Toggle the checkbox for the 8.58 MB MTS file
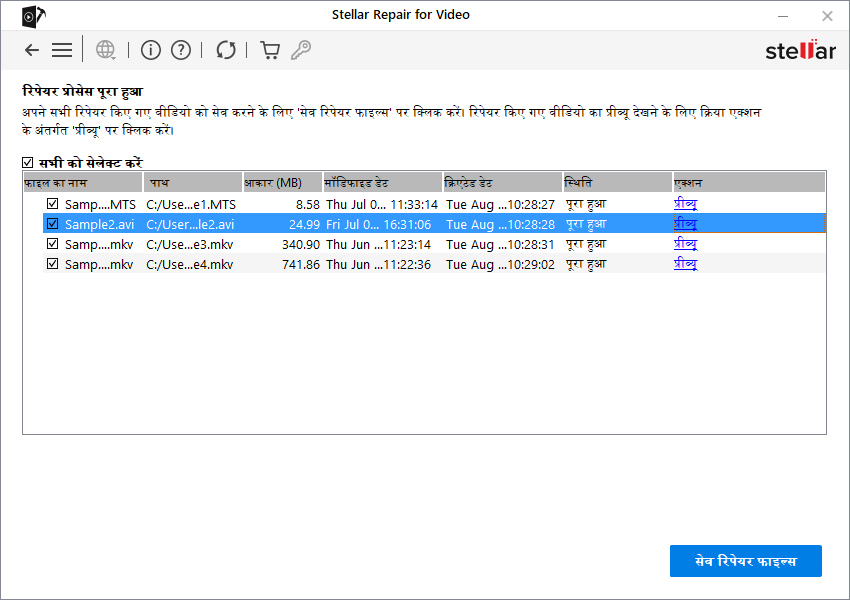The width and height of the screenshot is (850, 600). click(53, 204)
